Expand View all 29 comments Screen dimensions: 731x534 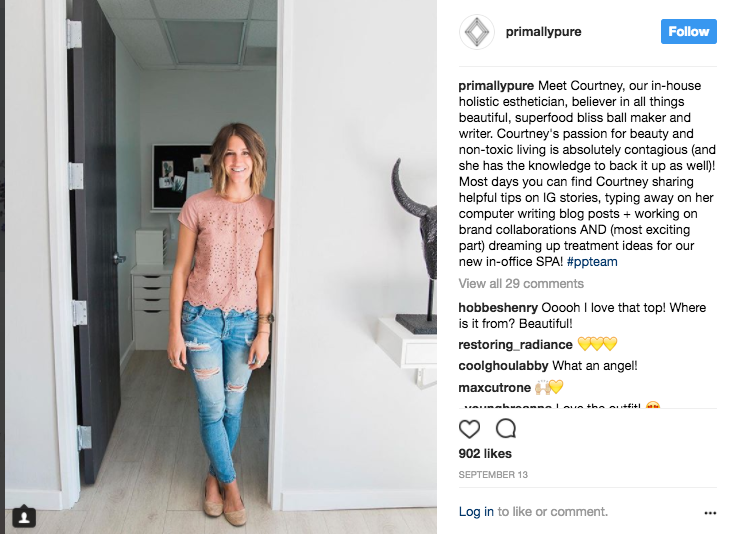pos(521,284)
